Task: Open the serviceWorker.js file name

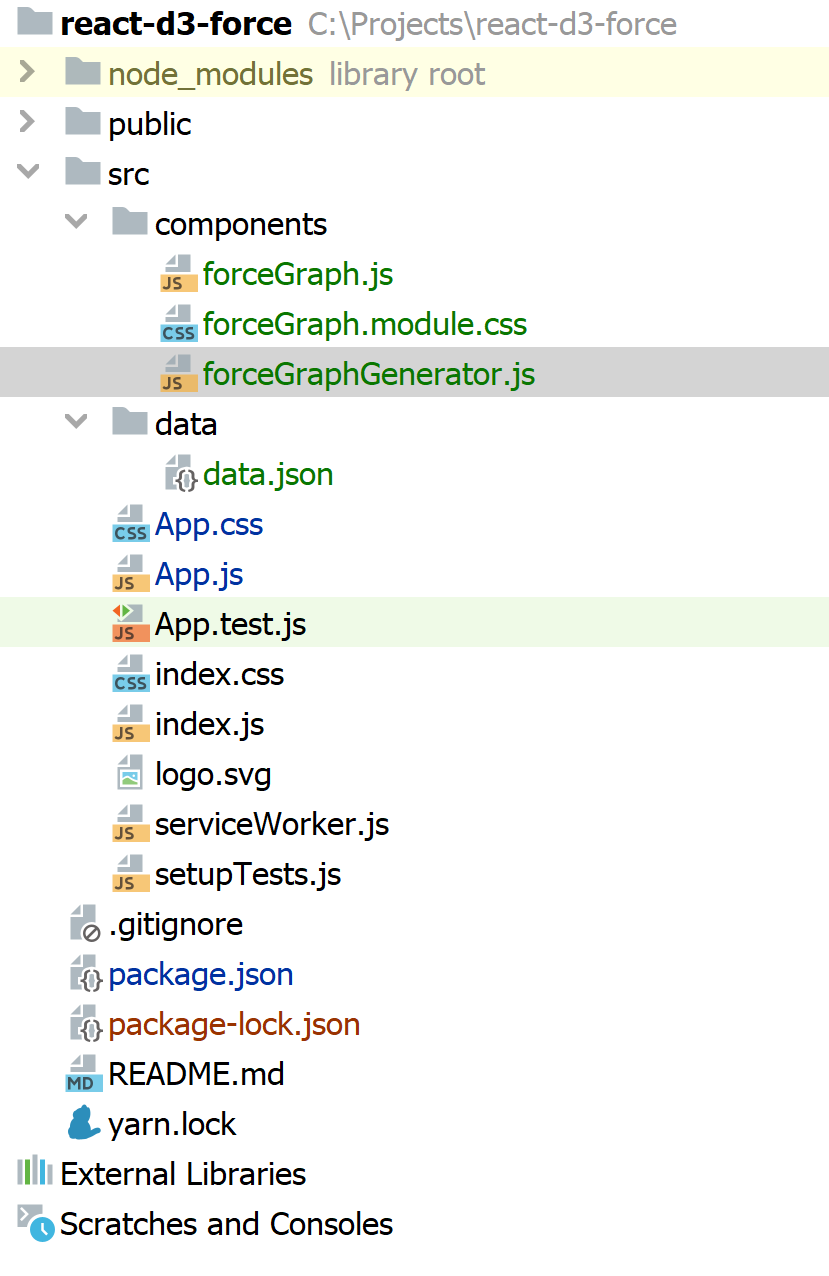Action: coord(272,824)
